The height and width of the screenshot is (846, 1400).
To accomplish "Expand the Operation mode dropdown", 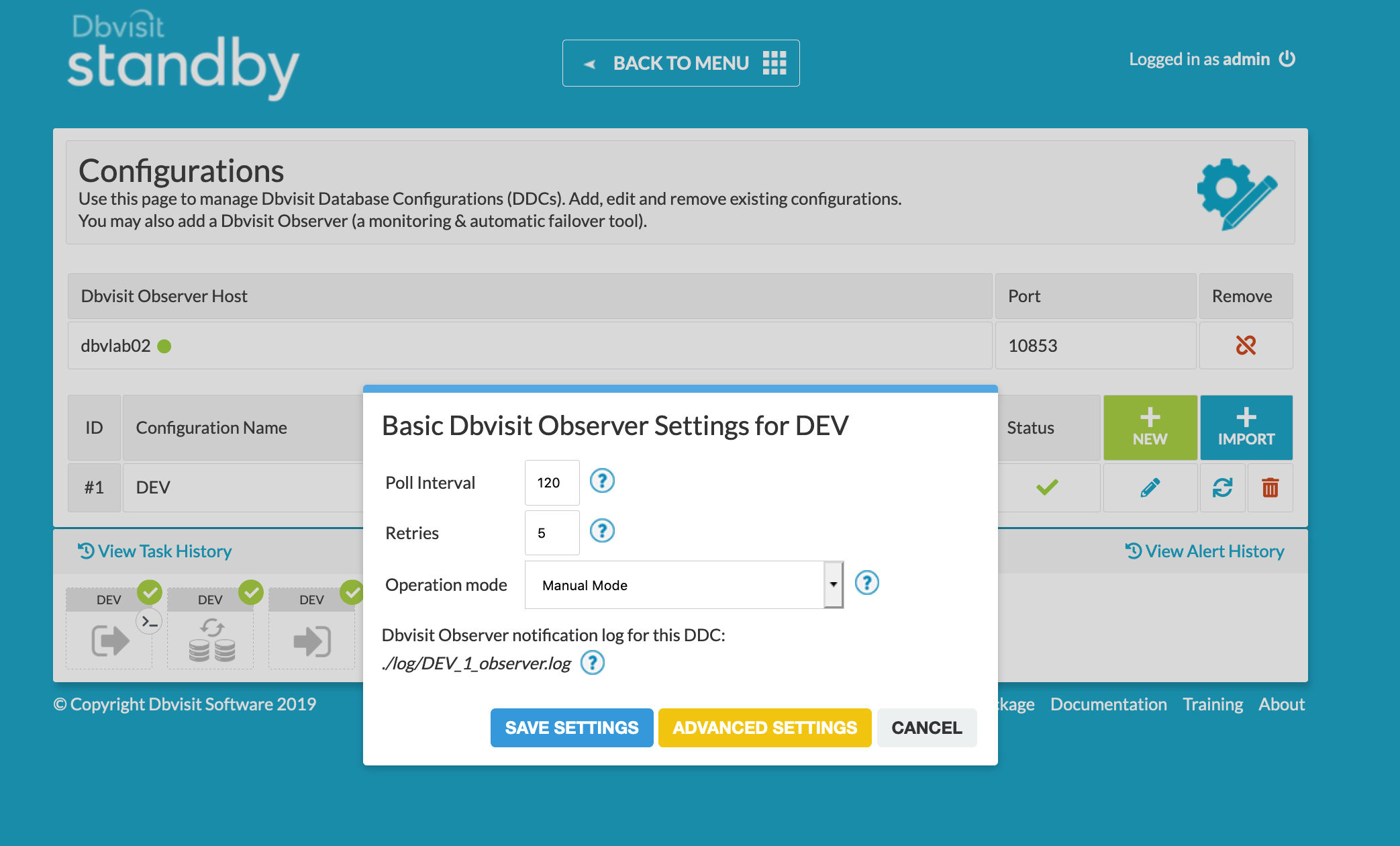I will point(684,585).
